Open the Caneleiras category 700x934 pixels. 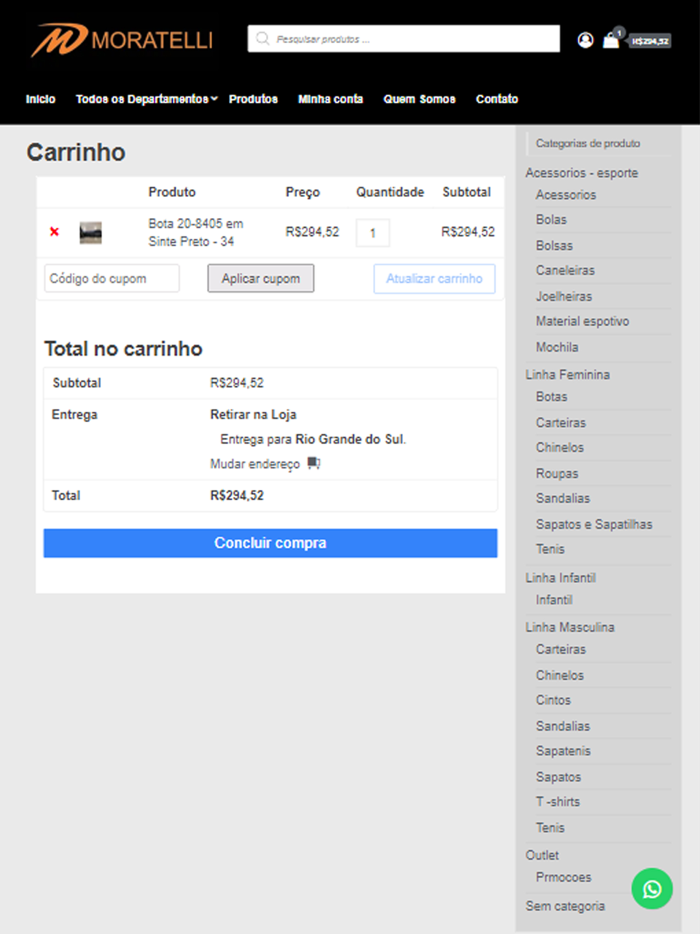point(565,270)
